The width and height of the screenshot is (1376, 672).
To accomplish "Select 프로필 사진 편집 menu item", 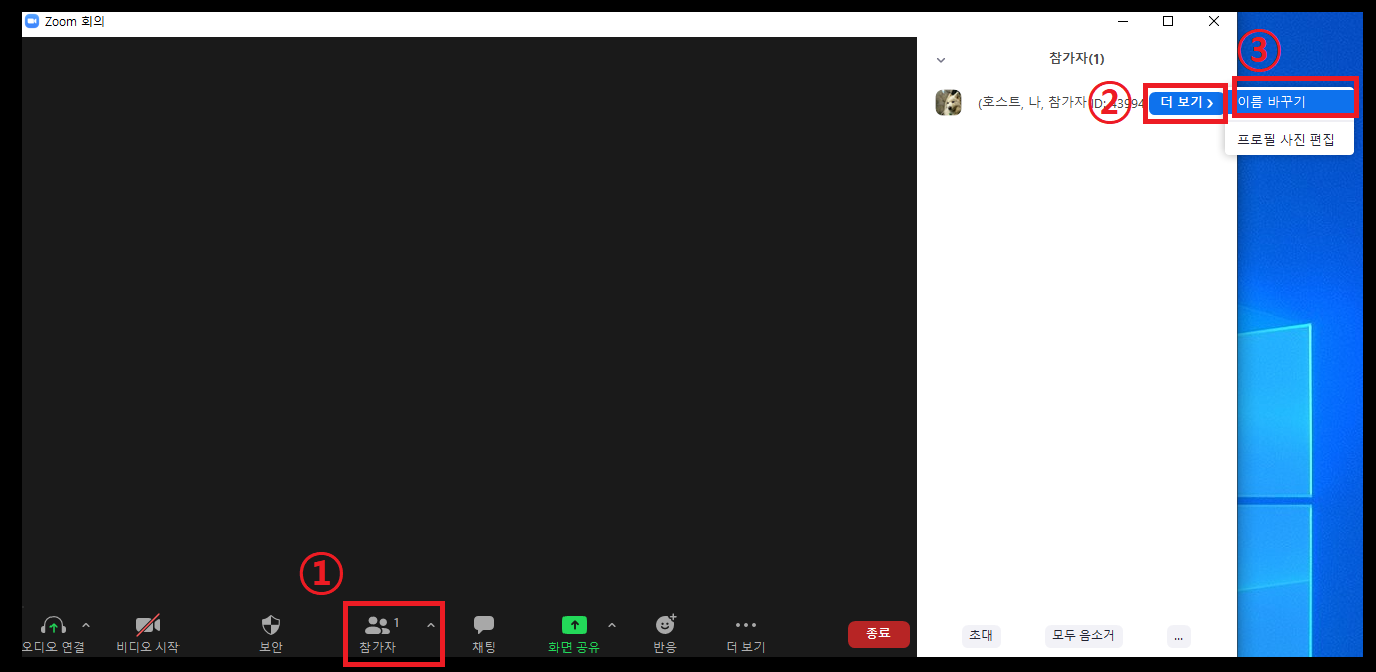I will (1286, 140).
